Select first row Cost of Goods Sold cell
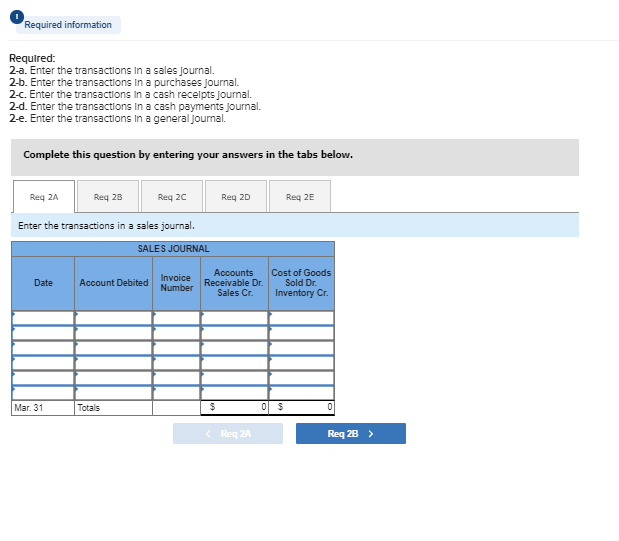The image size is (619, 541). pos(302,318)
